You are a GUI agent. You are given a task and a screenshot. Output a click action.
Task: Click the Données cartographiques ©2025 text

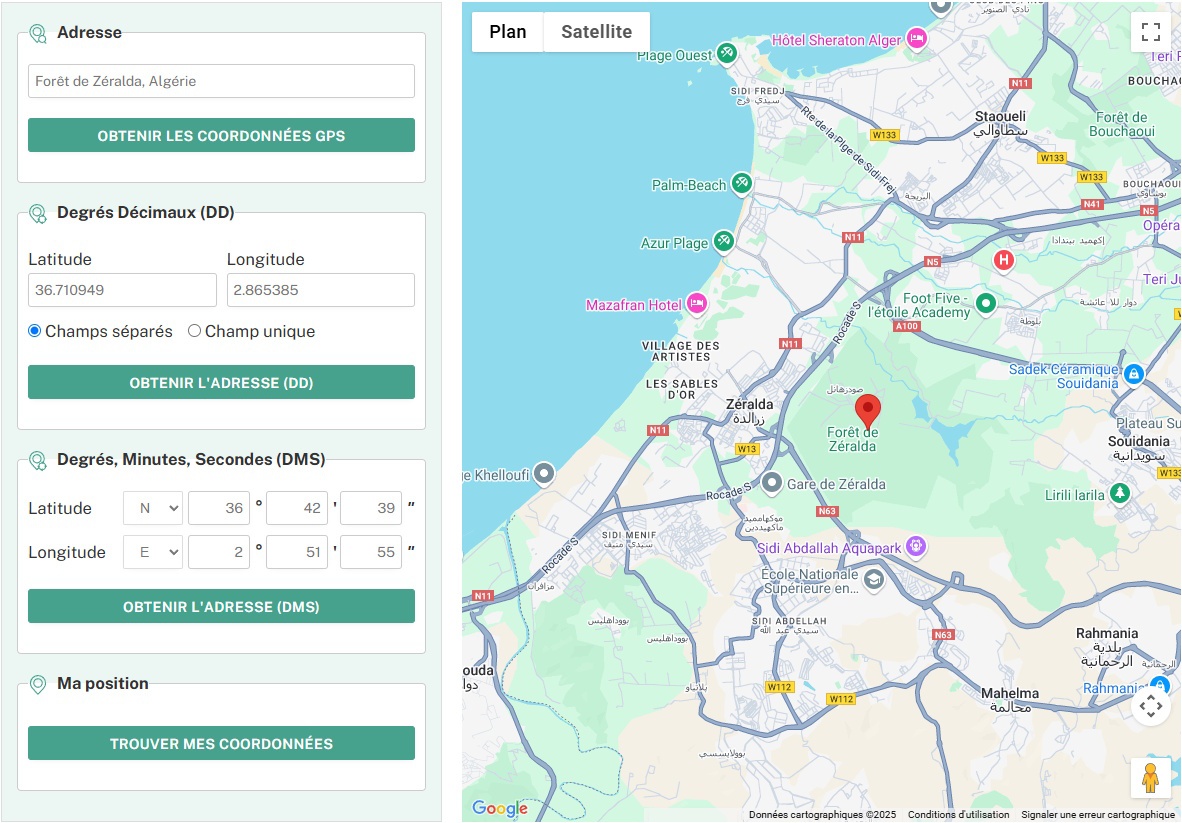tap(822, 815)
